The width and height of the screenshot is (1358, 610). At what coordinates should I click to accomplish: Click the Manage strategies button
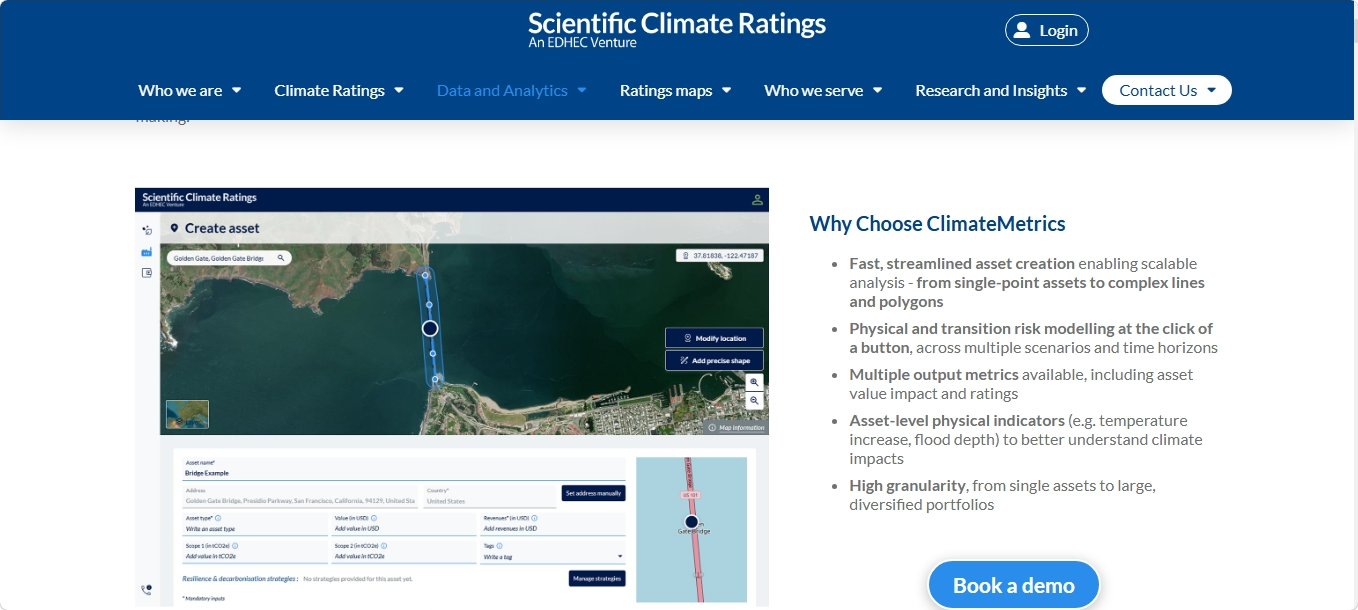[597, 578]
